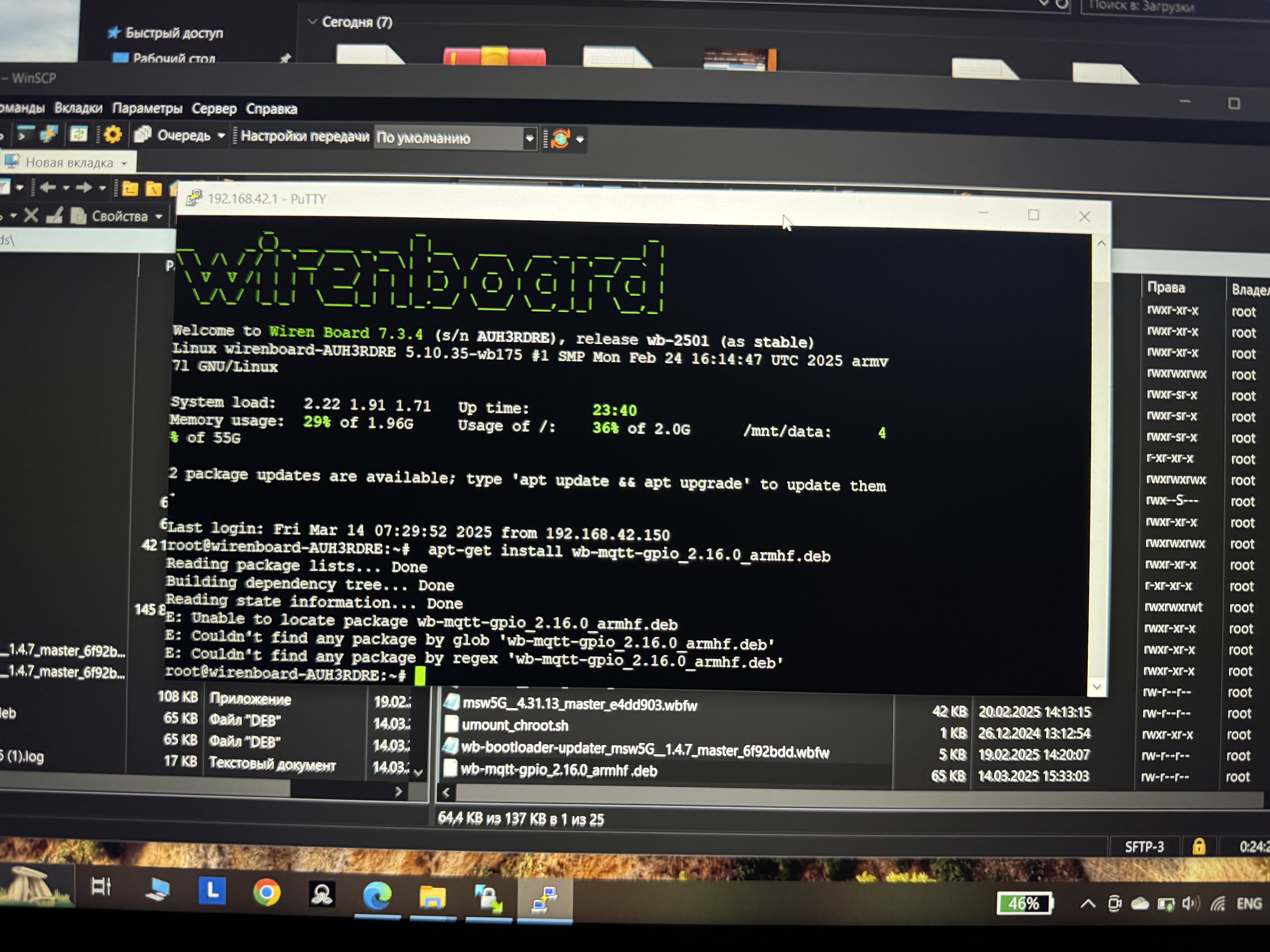The image size is (1270, 952).
Task: Open the Справка menu
Action: coord(271,109)
